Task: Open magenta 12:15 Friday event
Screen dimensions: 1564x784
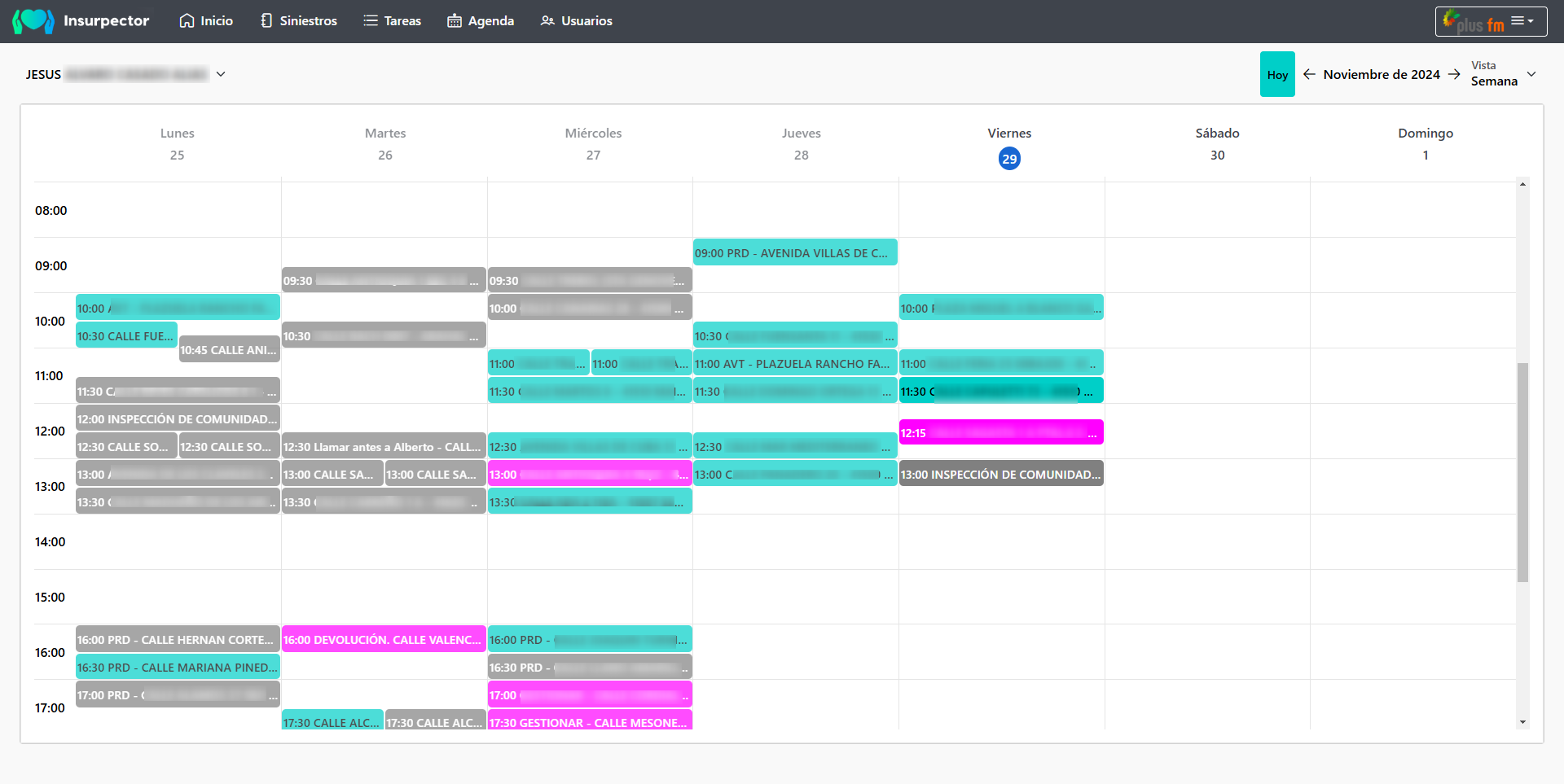Action: pyautogui.click(x=1001, y=432)
